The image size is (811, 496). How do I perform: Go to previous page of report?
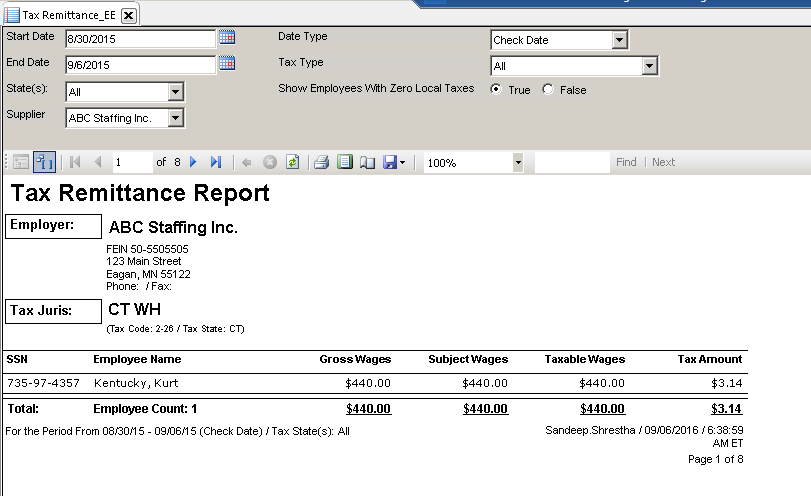click(98, 162)
